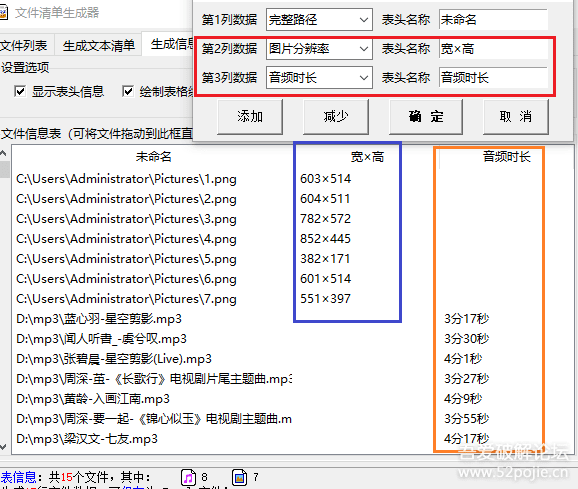
Task: Click the 音频时长 column header in table
Action: (507, 157)
